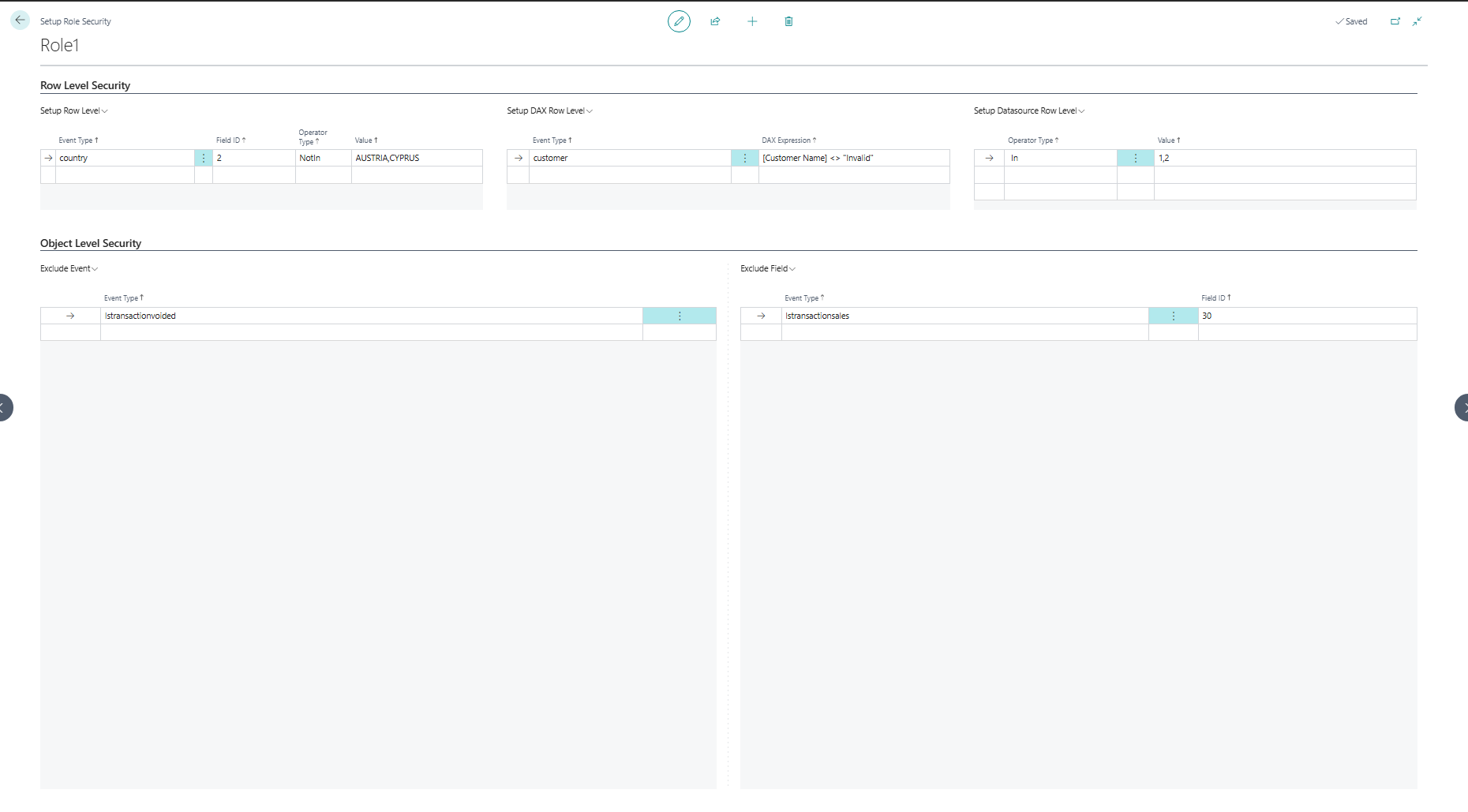This screenshot has height=812, width=1468.
Task: Open row options for lstransactionsales row
Action: pyautogui.click(x=1174, y=316)
